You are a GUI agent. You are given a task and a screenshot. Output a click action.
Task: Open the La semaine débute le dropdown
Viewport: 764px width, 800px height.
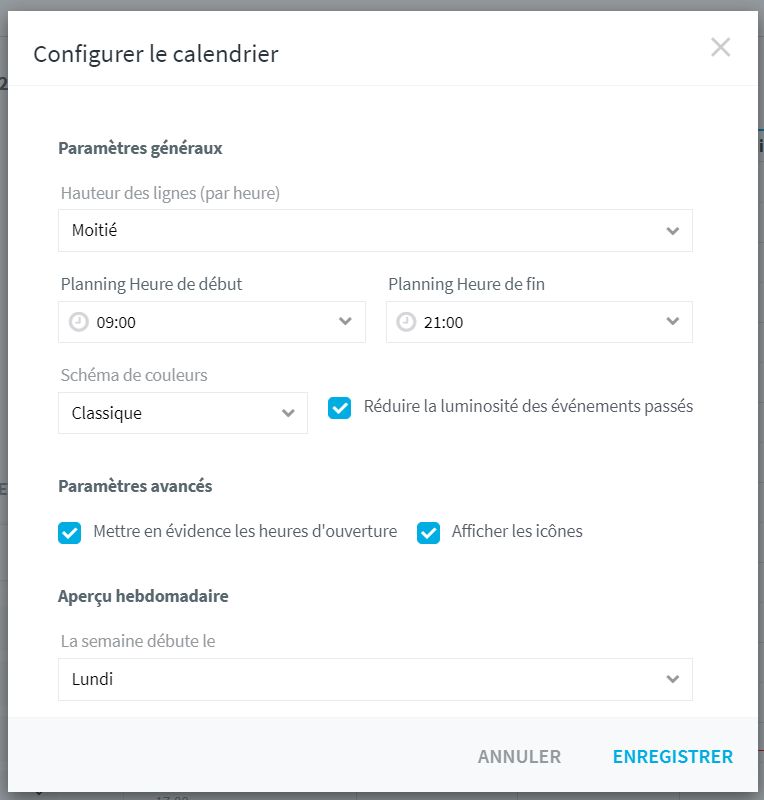click(375, 679)
